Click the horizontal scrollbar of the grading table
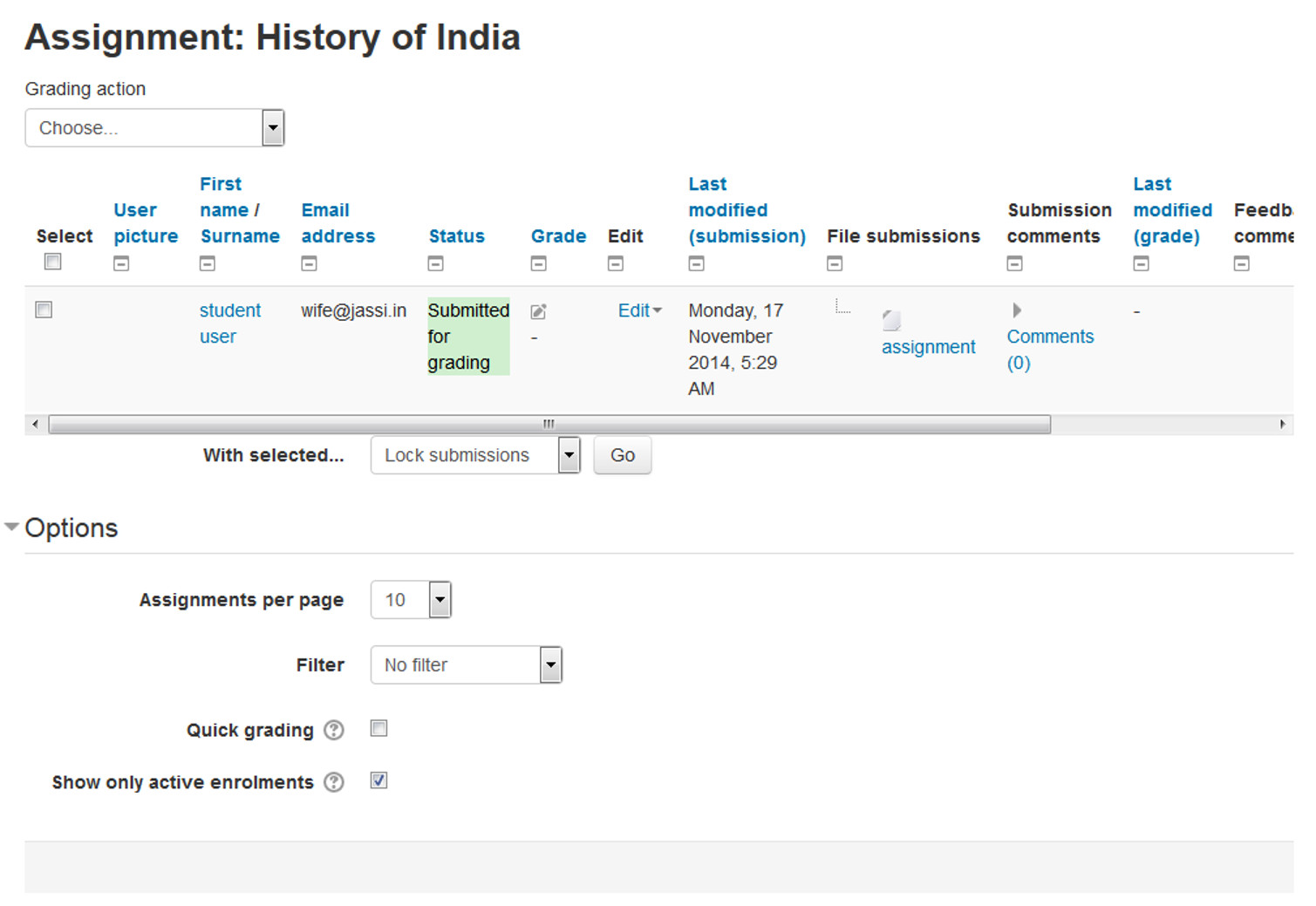The width and height of the screenshot is (1316, 906). pyautogui.click(x=549, y=425)
